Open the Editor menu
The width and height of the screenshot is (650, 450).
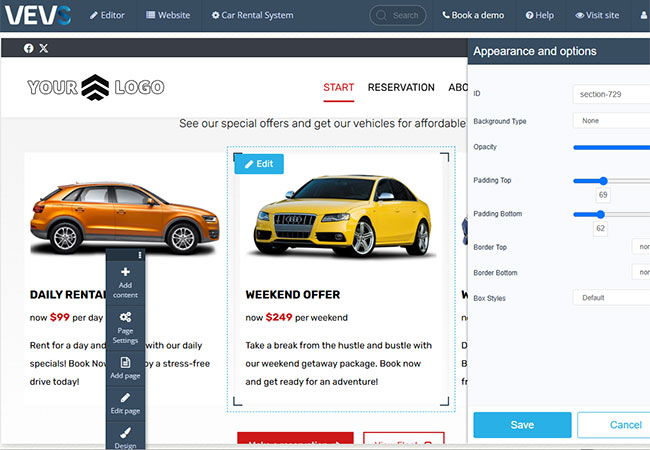[107, 15]
